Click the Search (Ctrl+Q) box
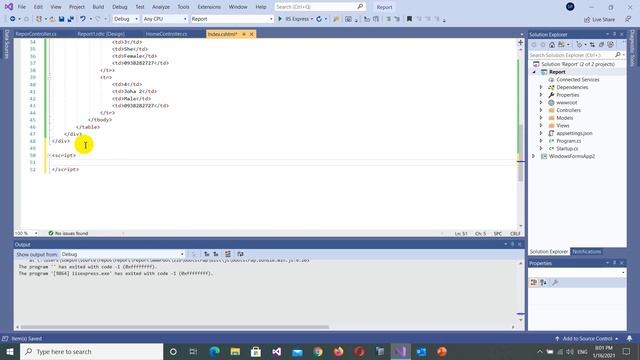Viewport: 640px width, 360px height. pos(320,7)
